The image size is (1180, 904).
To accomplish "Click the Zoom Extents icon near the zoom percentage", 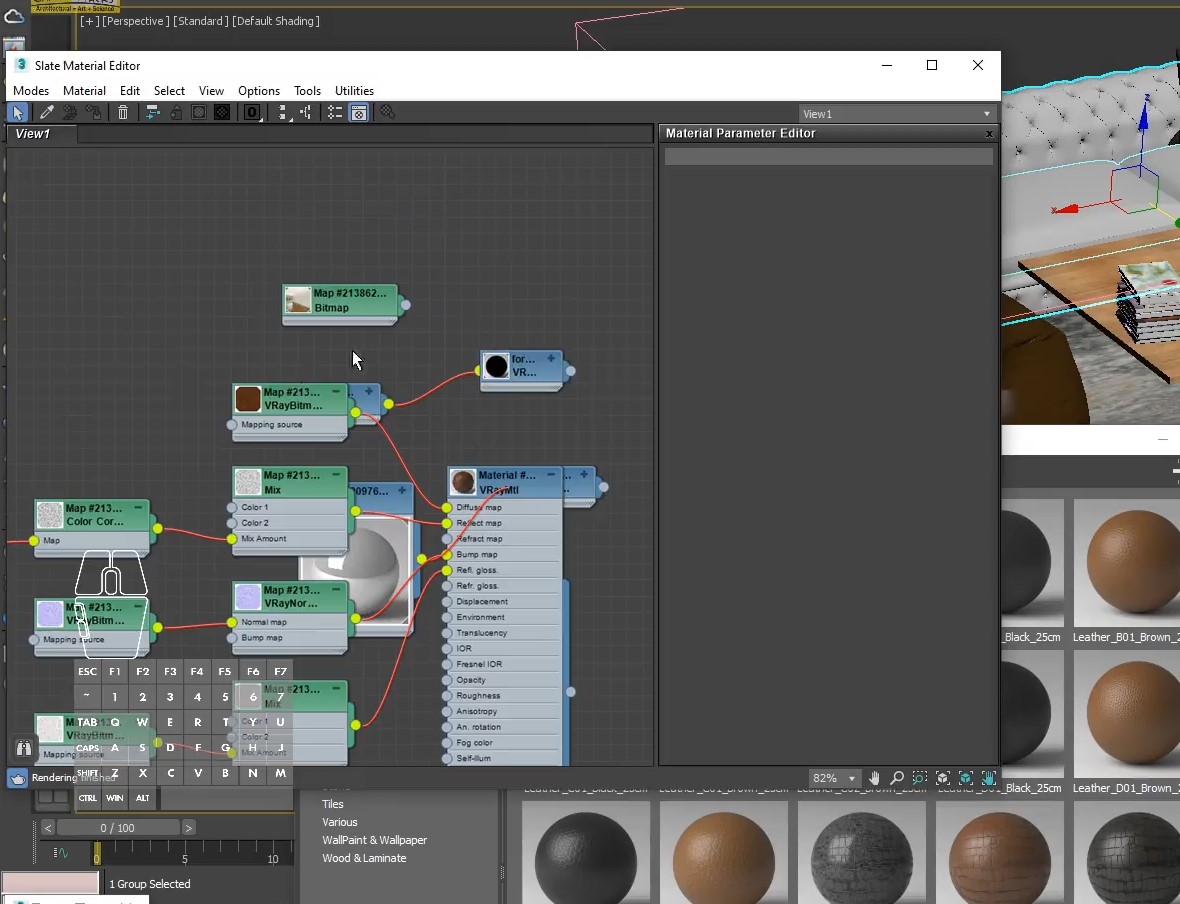I will (943, 778).
